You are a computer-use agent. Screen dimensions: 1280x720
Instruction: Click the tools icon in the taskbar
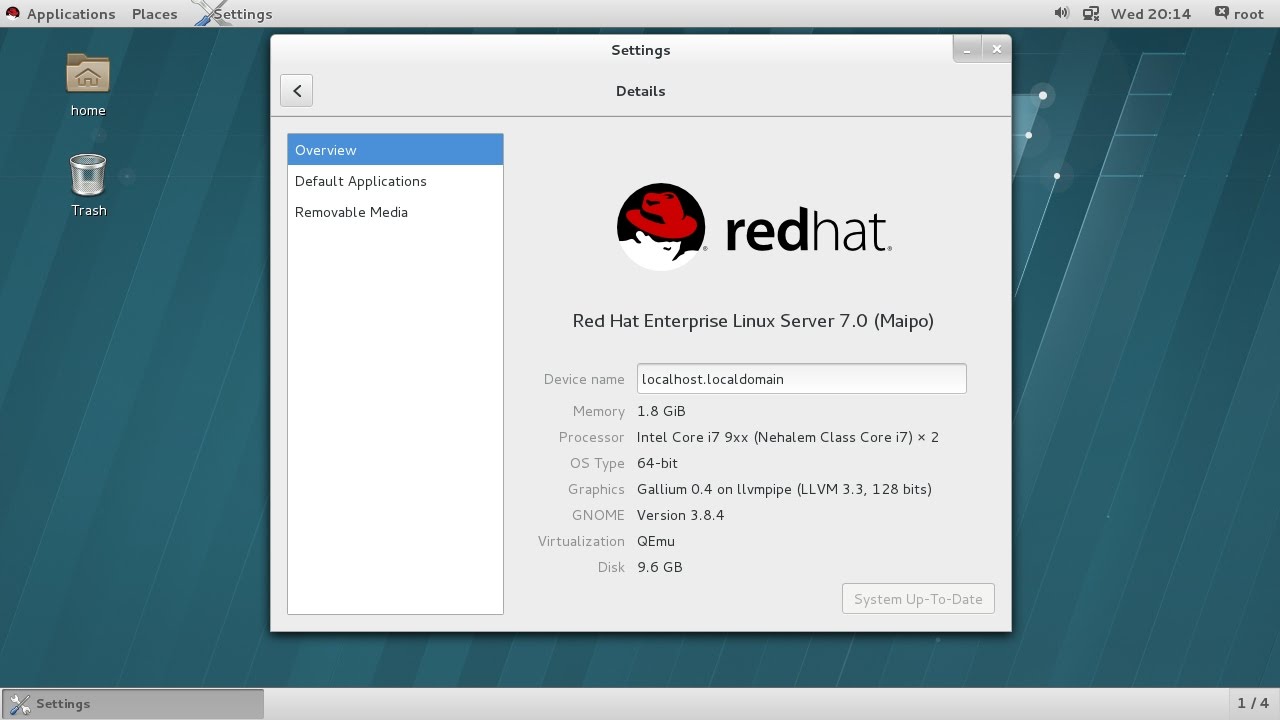pos(19,704)
